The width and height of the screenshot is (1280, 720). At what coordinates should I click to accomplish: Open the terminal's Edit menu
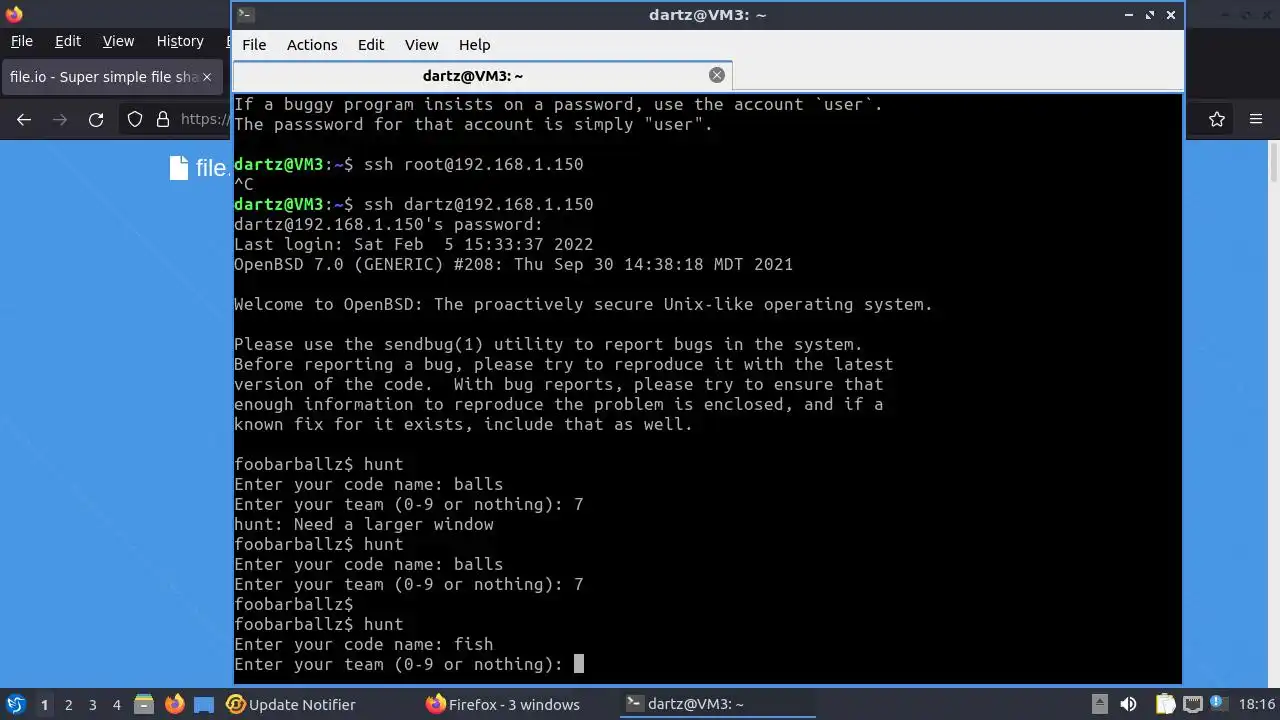pos(371,45)
